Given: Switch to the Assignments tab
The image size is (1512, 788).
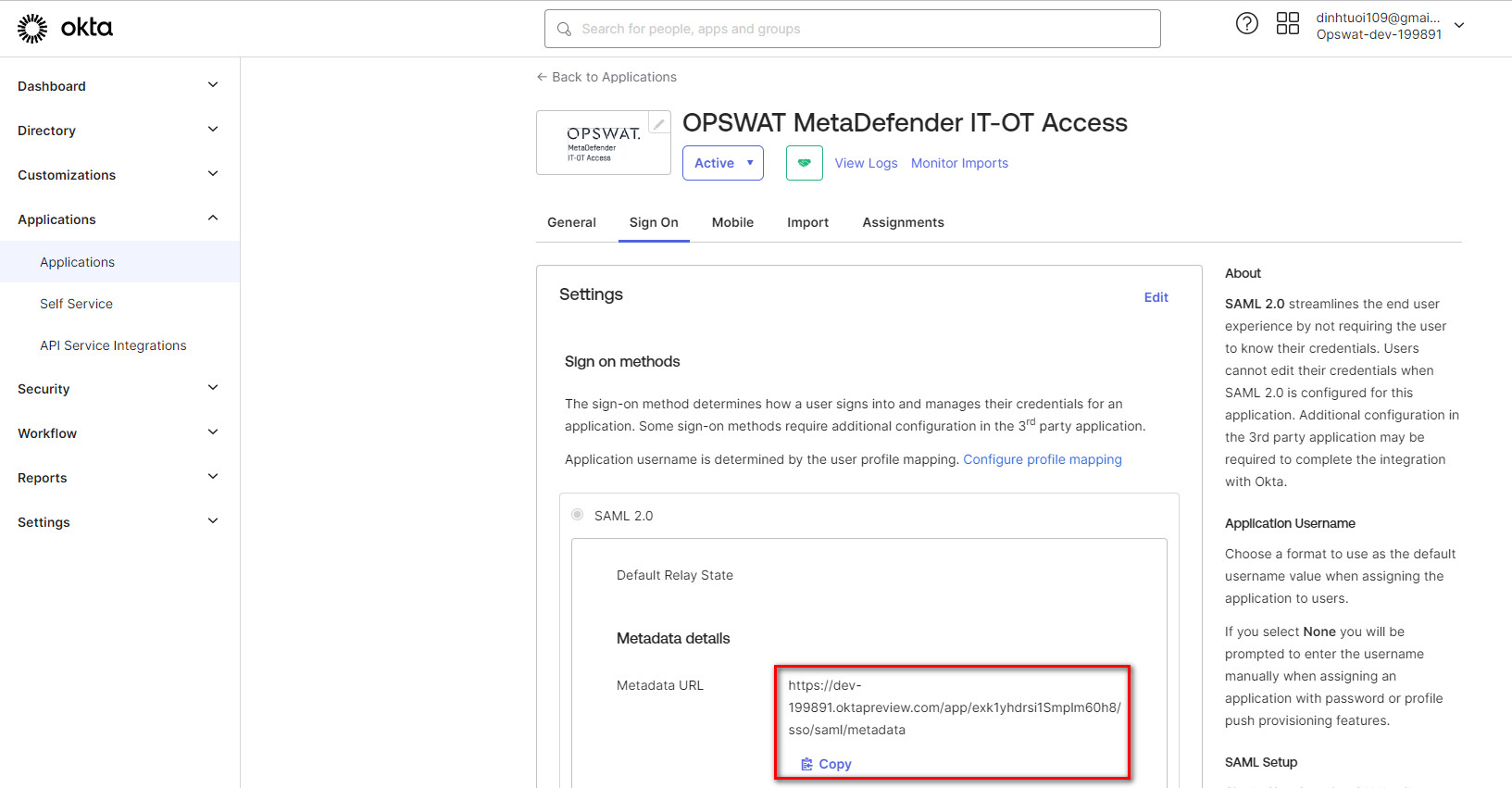Looking at the screenshot, I should 903,222.
